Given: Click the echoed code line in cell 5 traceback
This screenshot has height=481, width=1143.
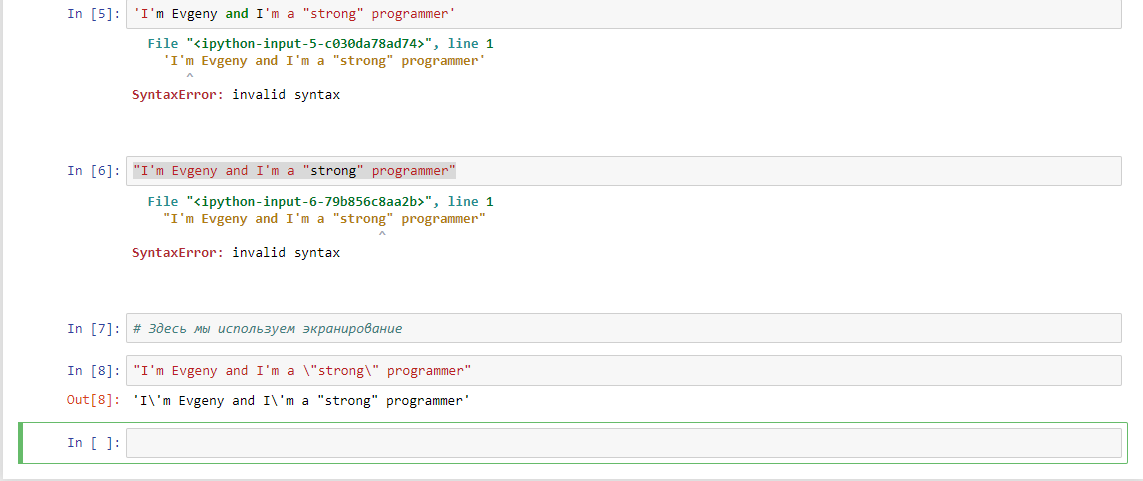Looking at the screenshot, I should (x=324, y=61).
